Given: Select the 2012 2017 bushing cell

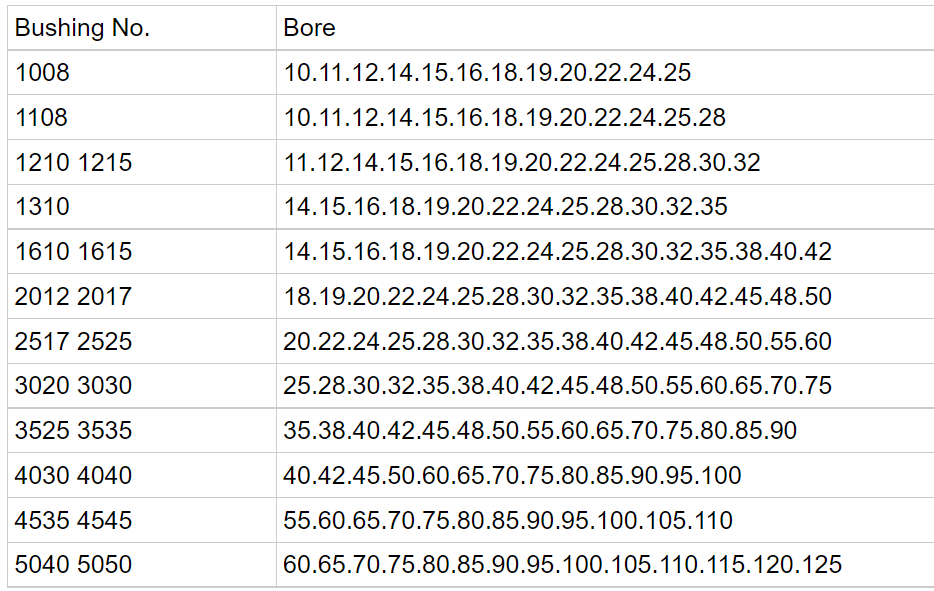Looking at the screenshot, I should point(142,296).
